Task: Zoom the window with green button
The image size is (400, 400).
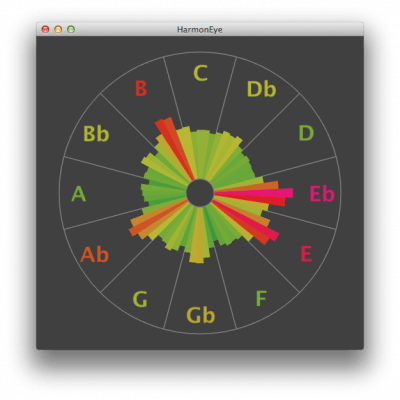Action: (x=71, y=29)
